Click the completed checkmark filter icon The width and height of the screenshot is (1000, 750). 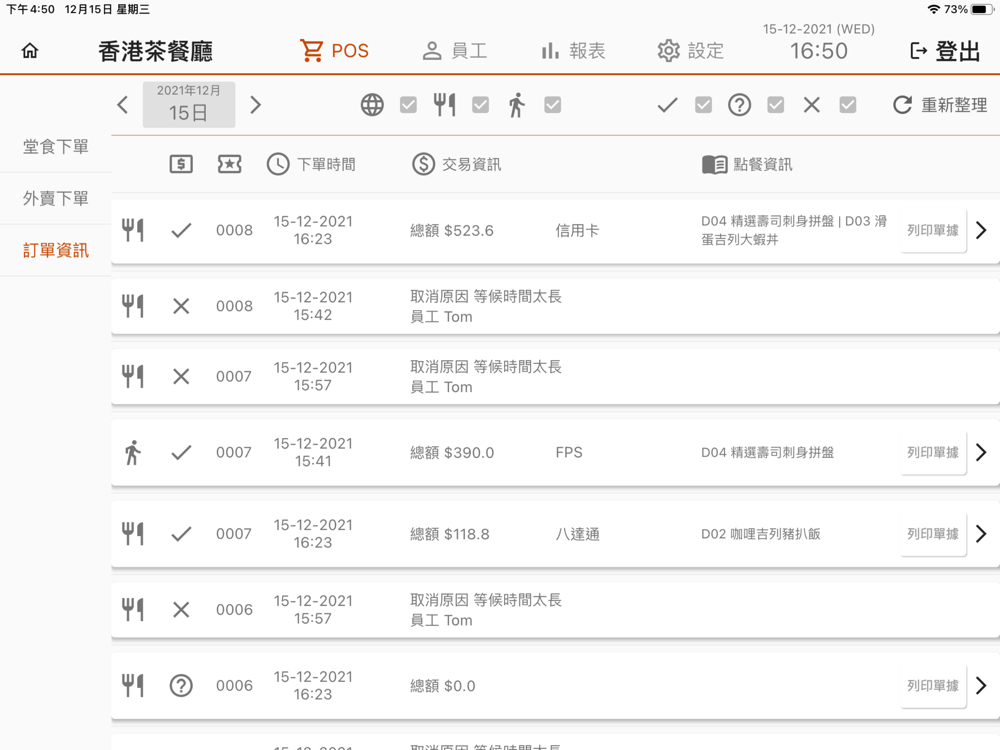click(x=667, y=105)
